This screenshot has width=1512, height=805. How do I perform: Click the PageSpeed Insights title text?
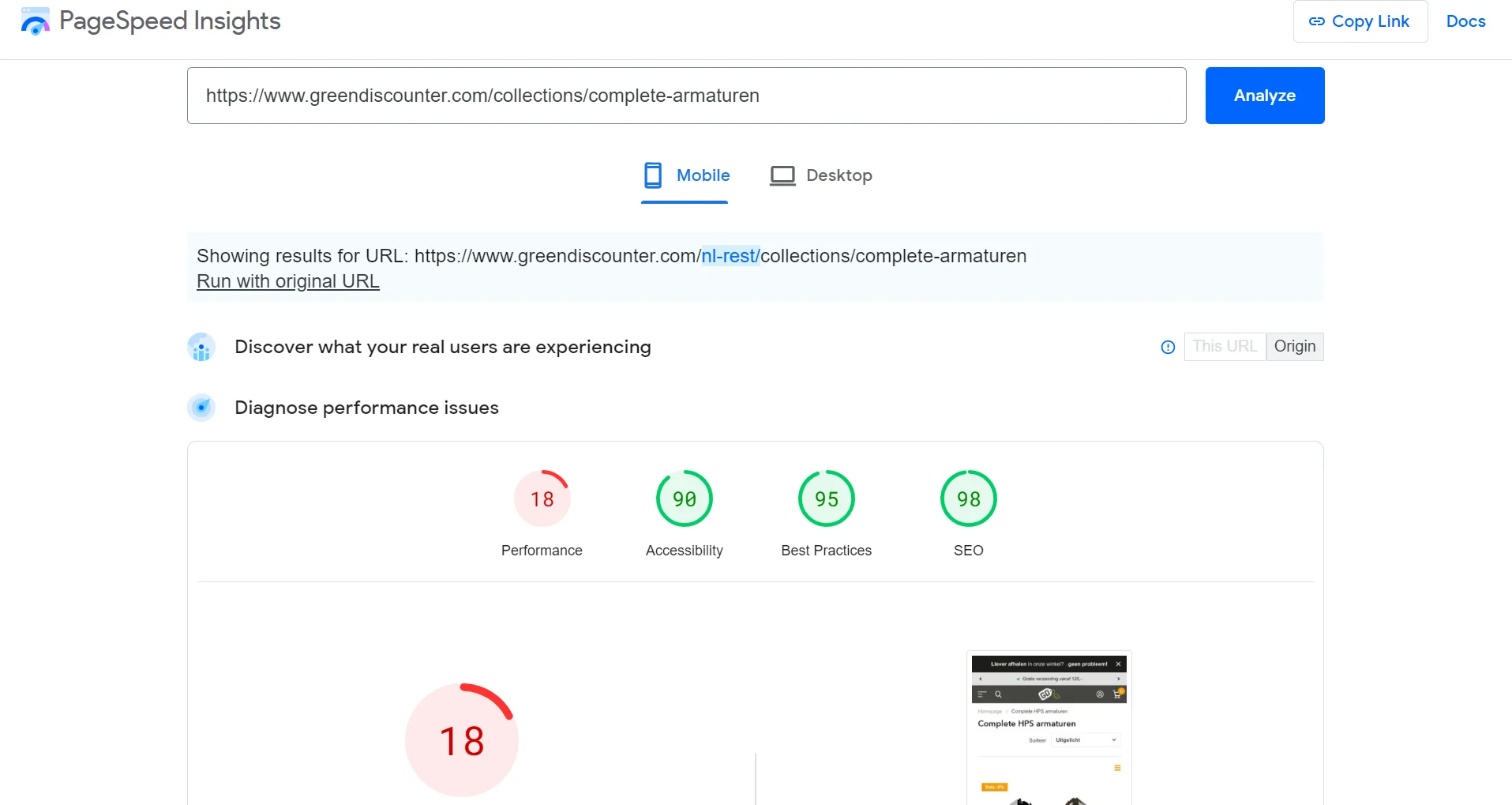[x=170, y=21]
